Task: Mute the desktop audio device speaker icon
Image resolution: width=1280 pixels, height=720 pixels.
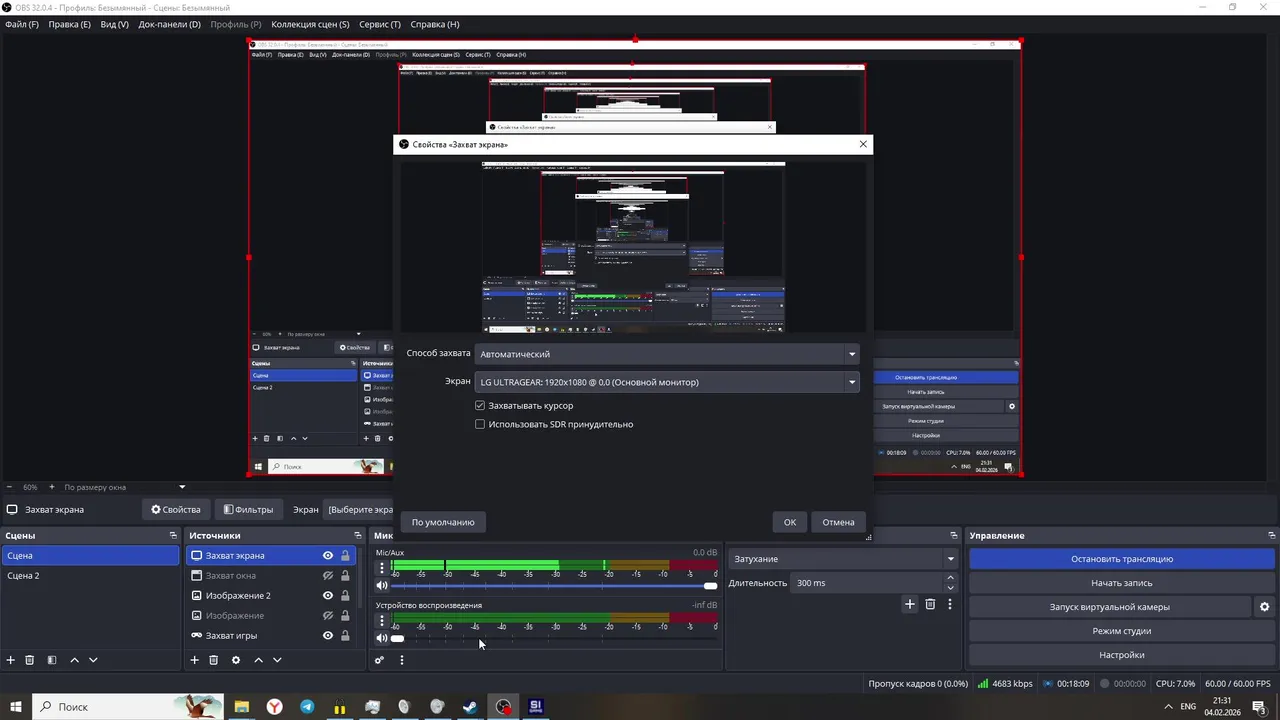Action: (382, 638)
